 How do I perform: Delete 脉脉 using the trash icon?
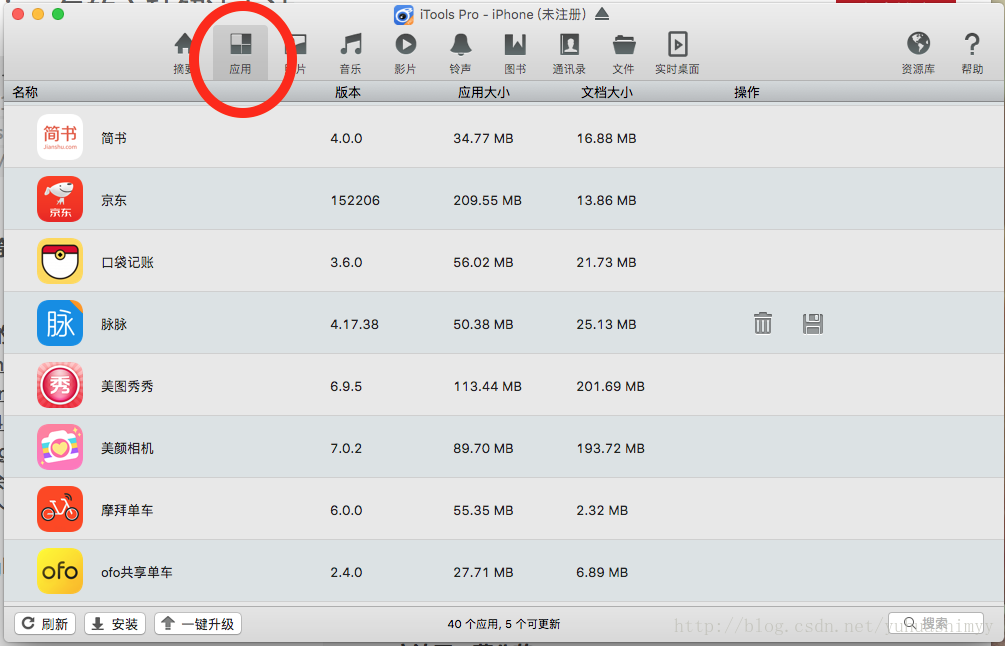(x=763, y=324)
